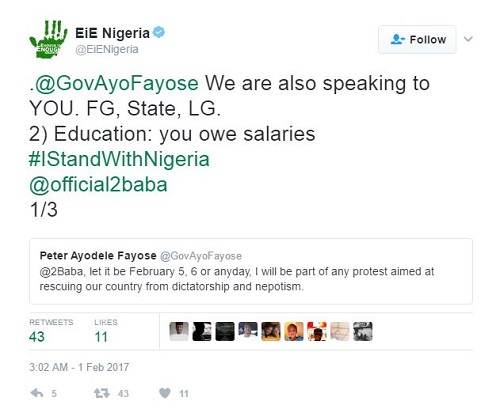The image size is (500, 420).
Task: Open the EiE Nigeria display name
Action: [112, 33]
